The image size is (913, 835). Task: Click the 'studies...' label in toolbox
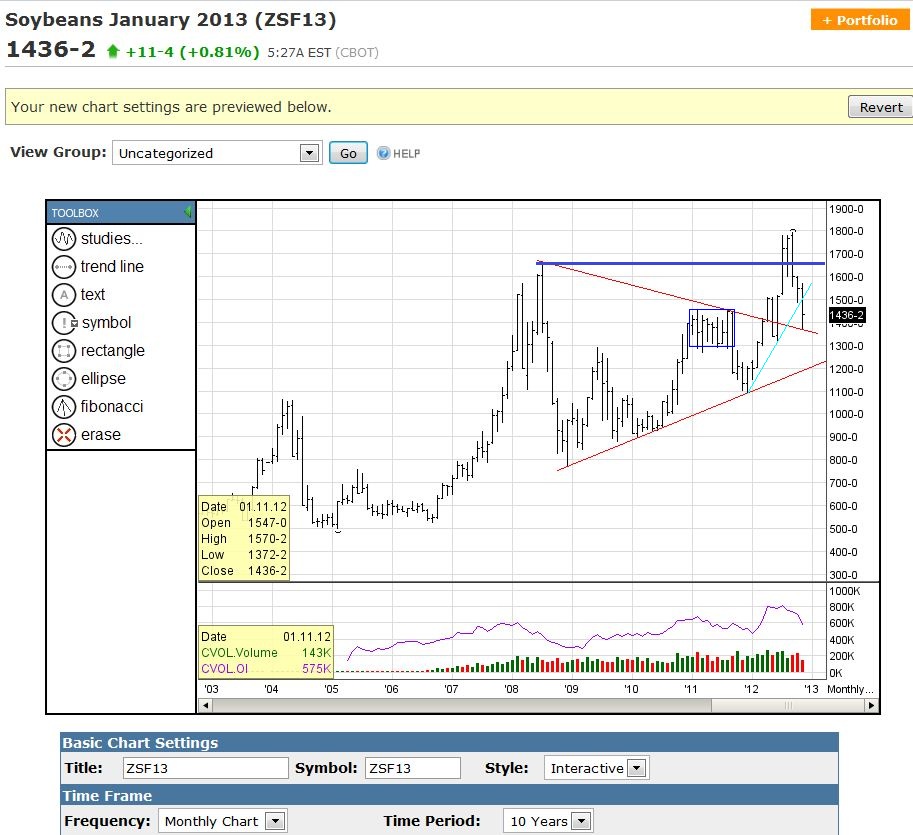tap(111, 239)
